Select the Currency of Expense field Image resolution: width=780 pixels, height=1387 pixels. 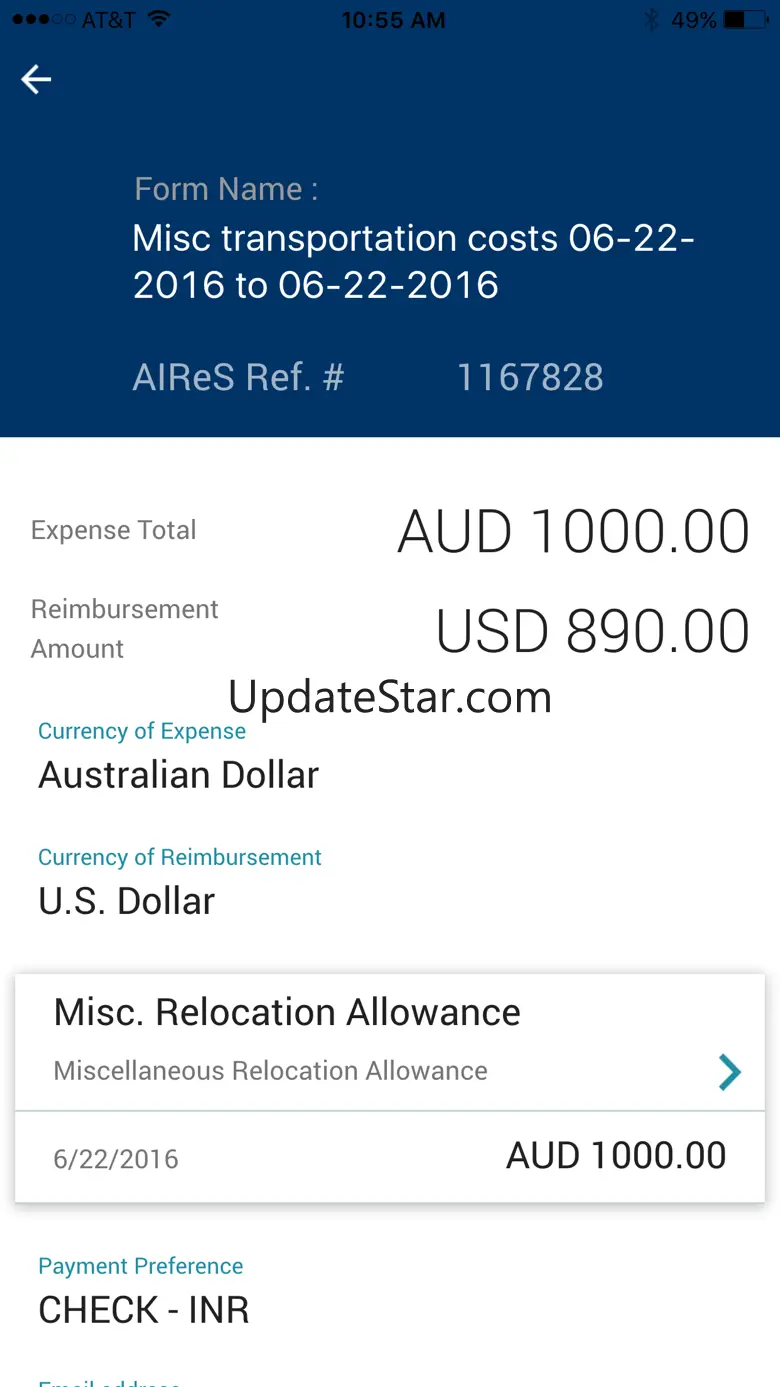(x=178, y=775)
